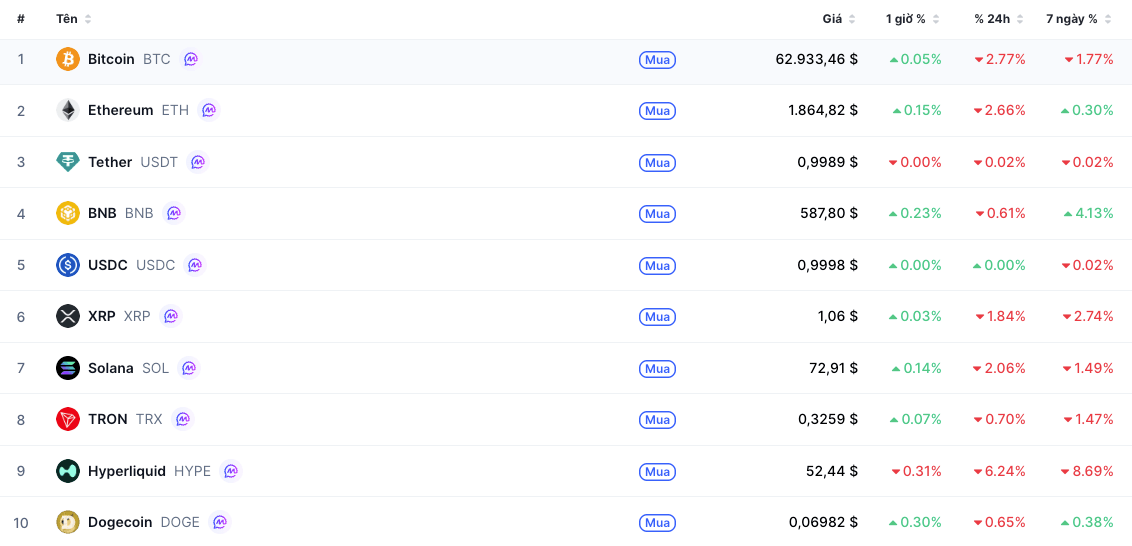Sort by the 1 giờ % column
Image resolution: width=1132 pixels, height=546 pixels.
coord(913,19)
